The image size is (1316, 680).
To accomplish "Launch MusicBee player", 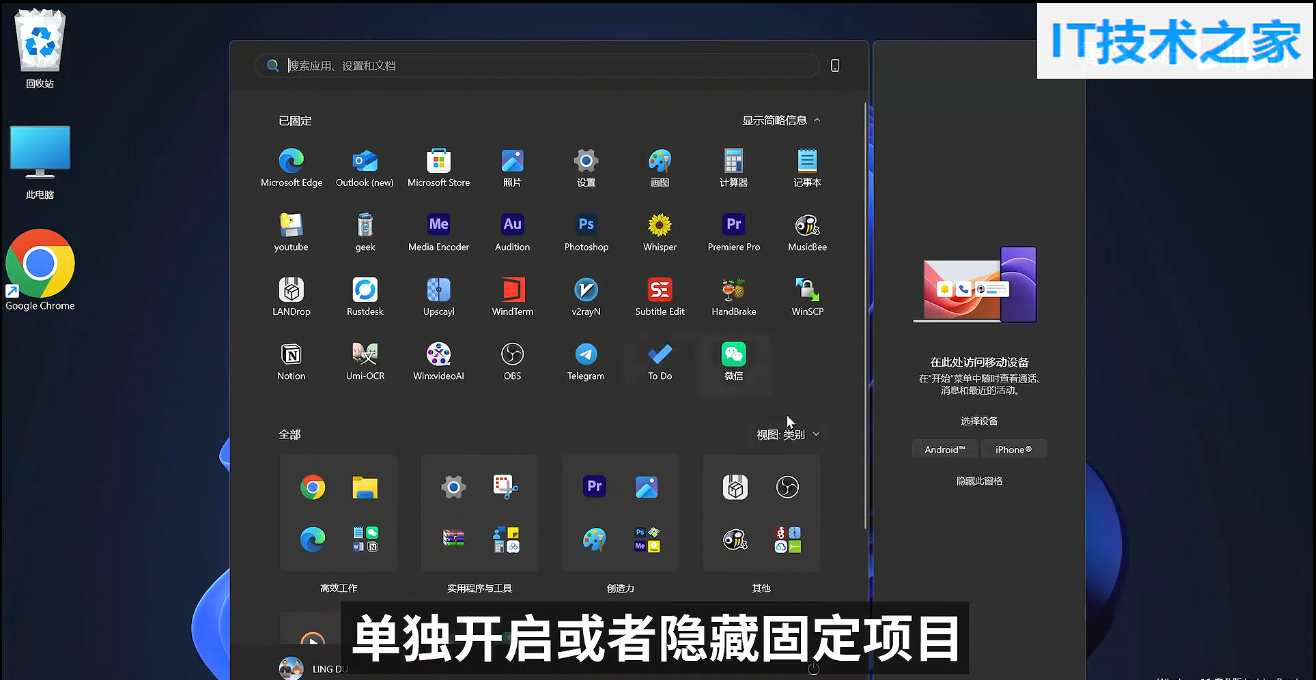I will (x=807, y=232).
